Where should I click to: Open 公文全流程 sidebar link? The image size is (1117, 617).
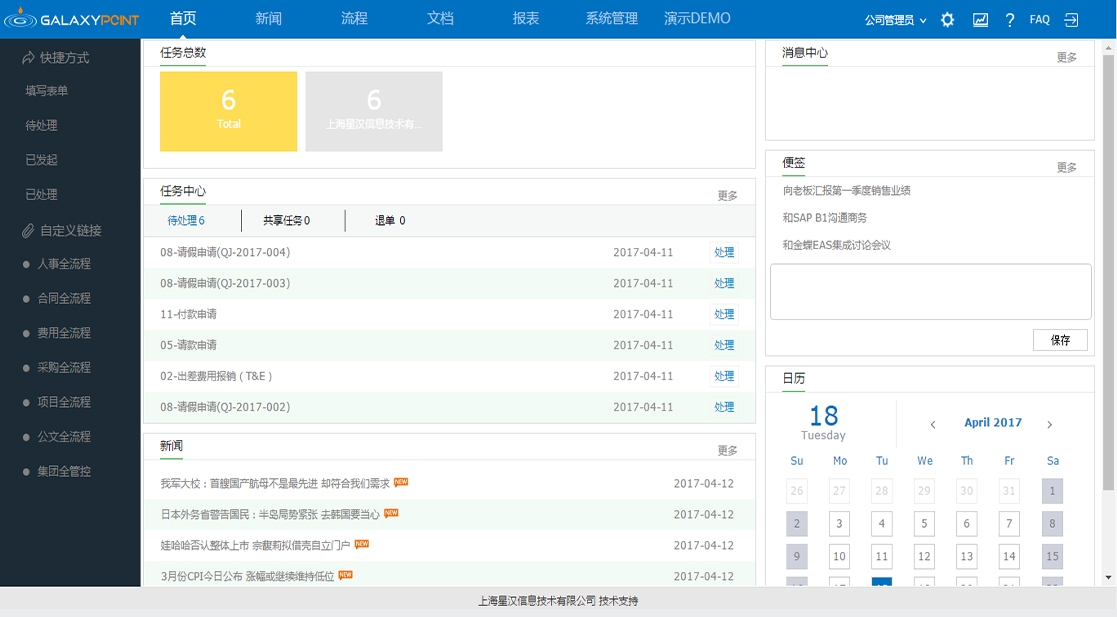64,437
